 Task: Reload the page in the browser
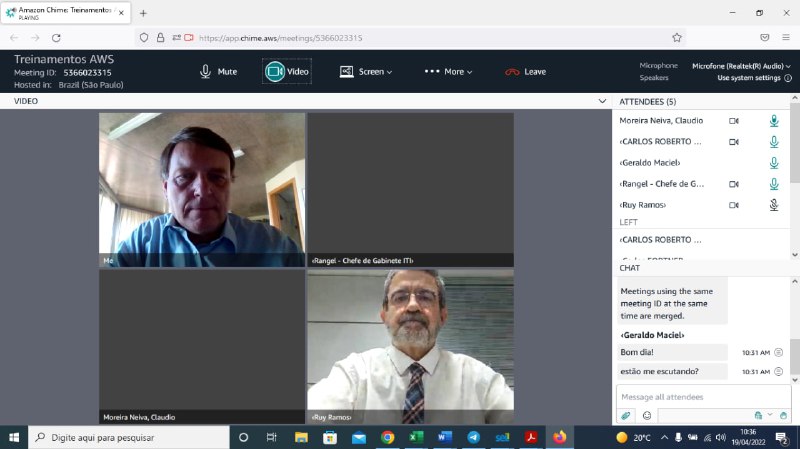pyautogui.click(x=56, y=37)
